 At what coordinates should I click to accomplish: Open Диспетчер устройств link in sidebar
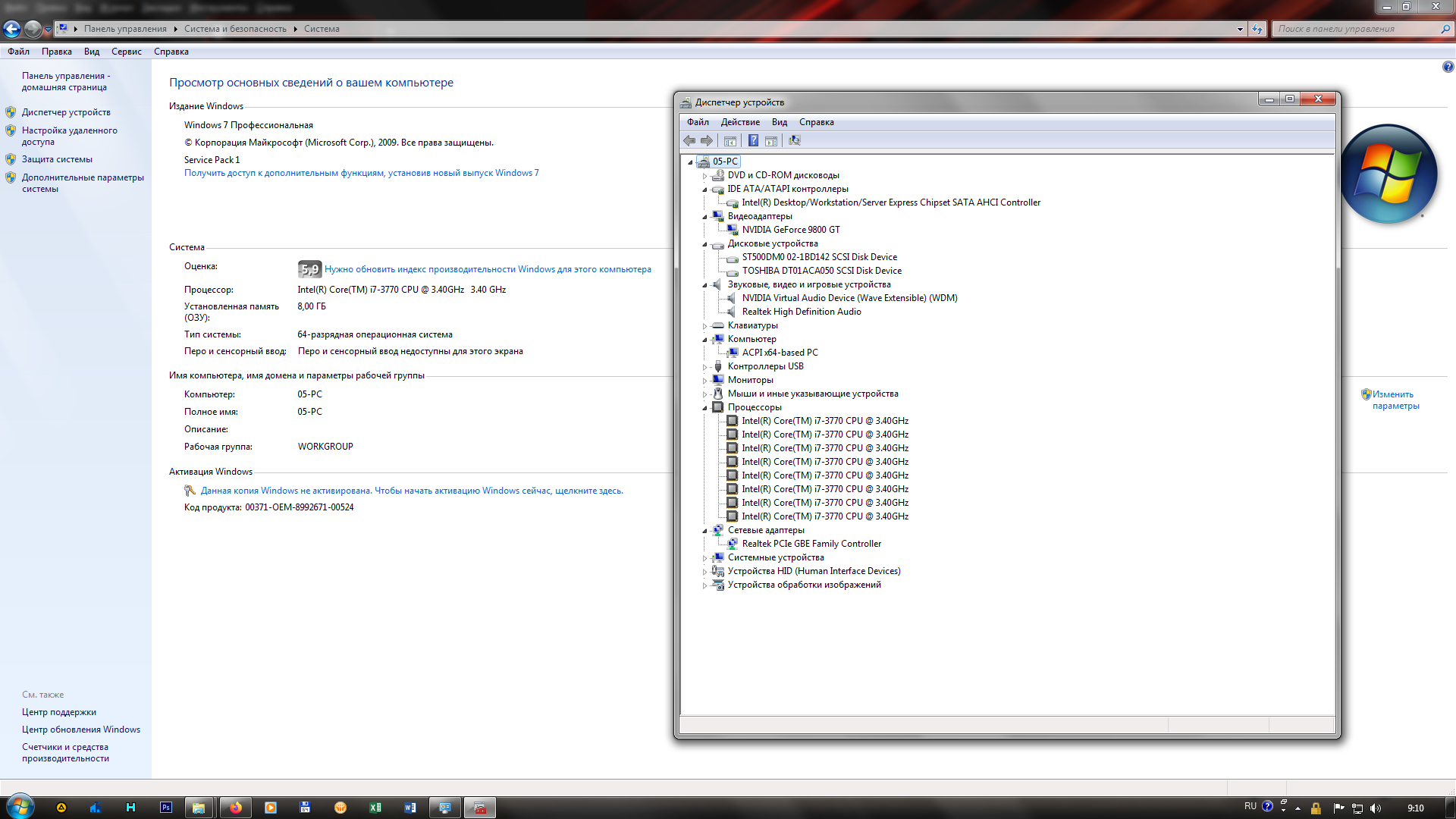66,112
